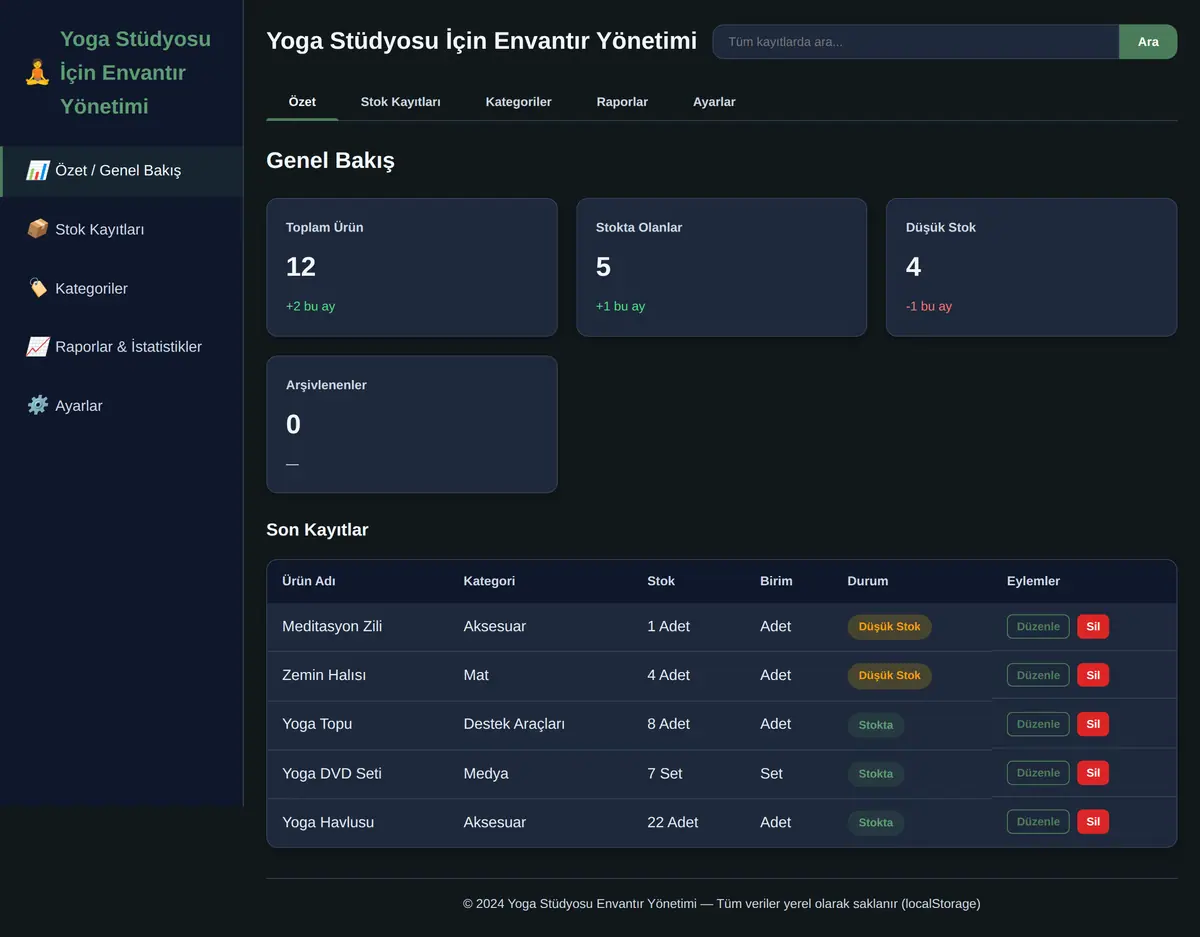Click Sil in the Yoga Havlusu row

tap(1093, 822)
